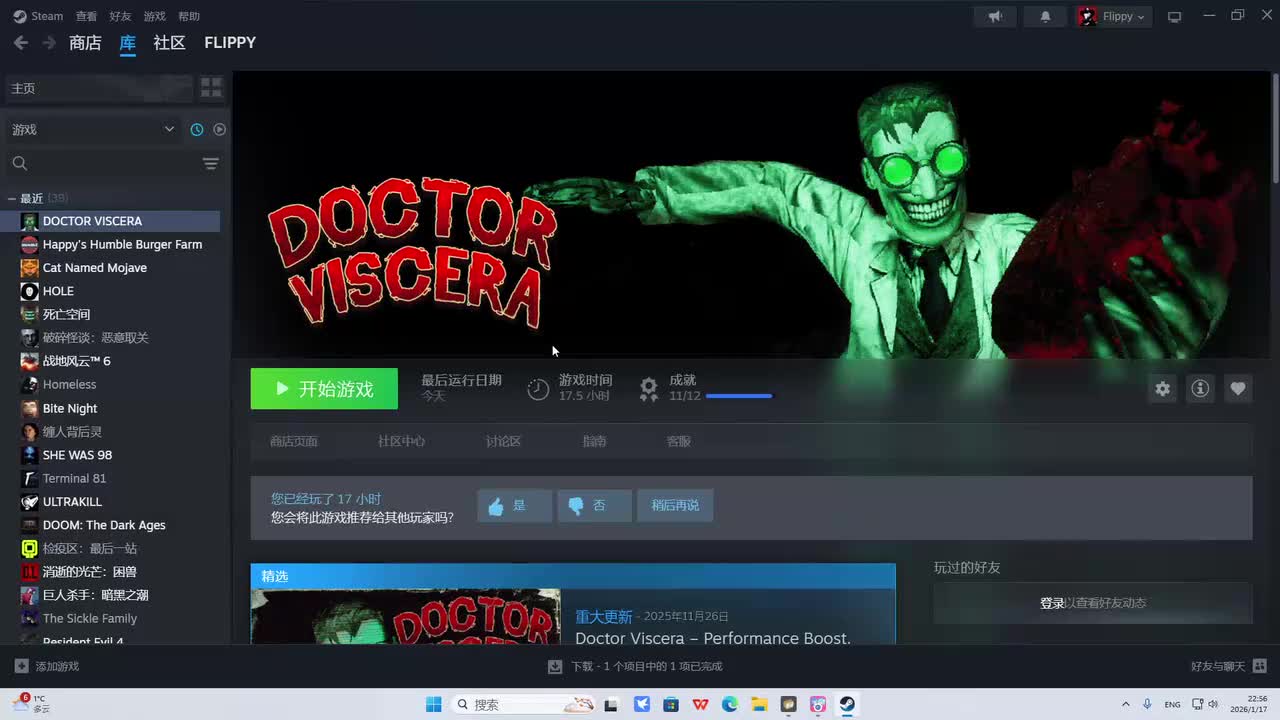Open WPS Office from taskbar
This screenshot has width=1280, height=720.
[x=701, y=704]
